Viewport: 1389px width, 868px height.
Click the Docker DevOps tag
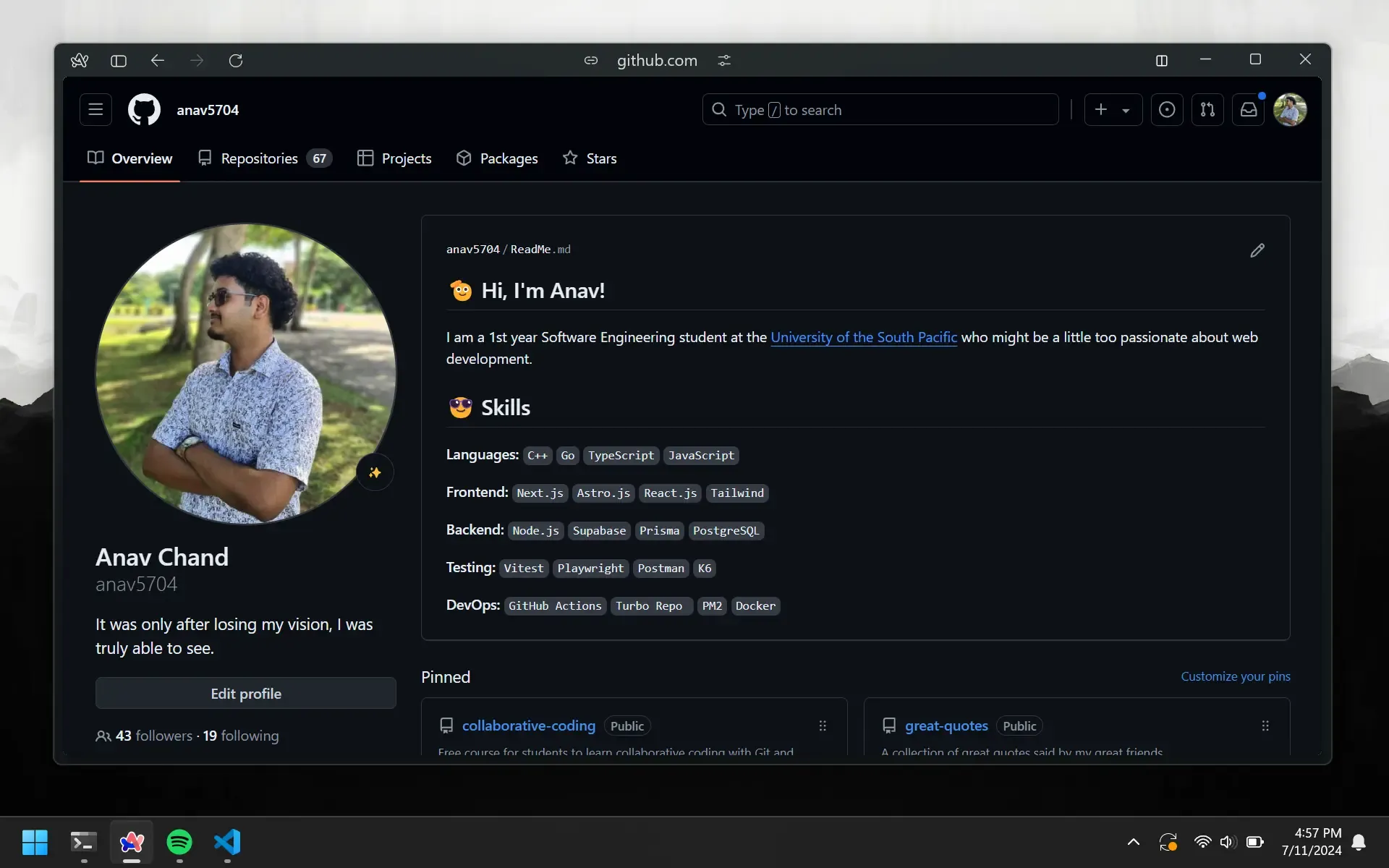[x=755, y=606]
